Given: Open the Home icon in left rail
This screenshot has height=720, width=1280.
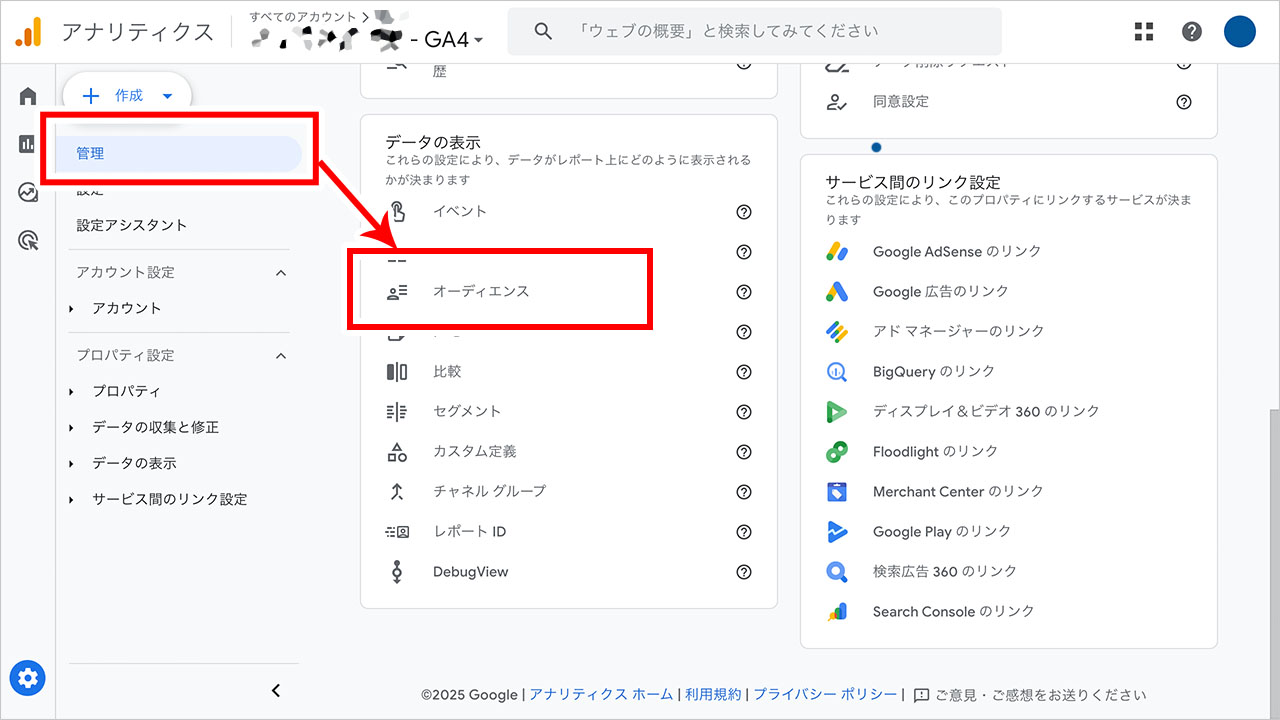Looking at the screenshot, I should point(28,96).
